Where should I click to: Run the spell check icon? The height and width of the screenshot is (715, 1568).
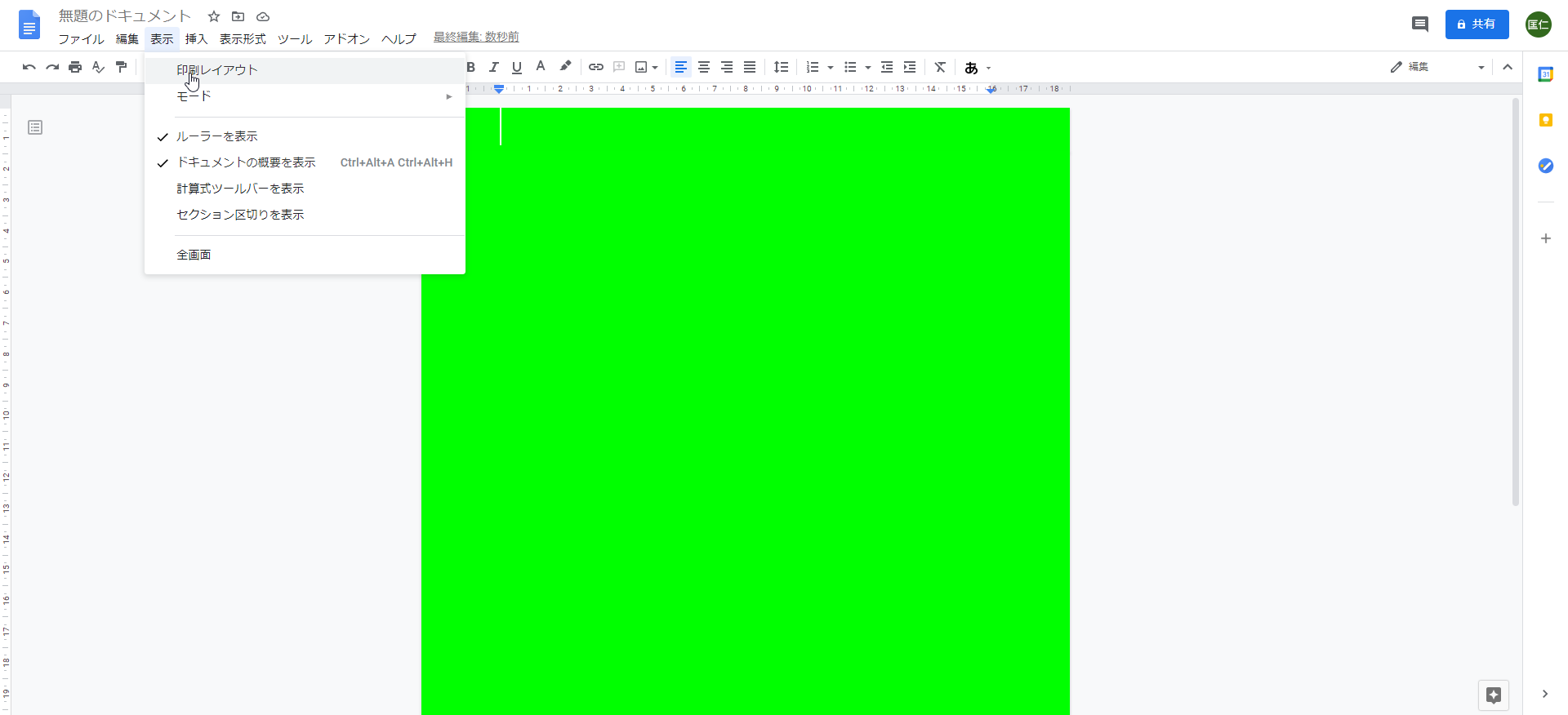(98, 67)
